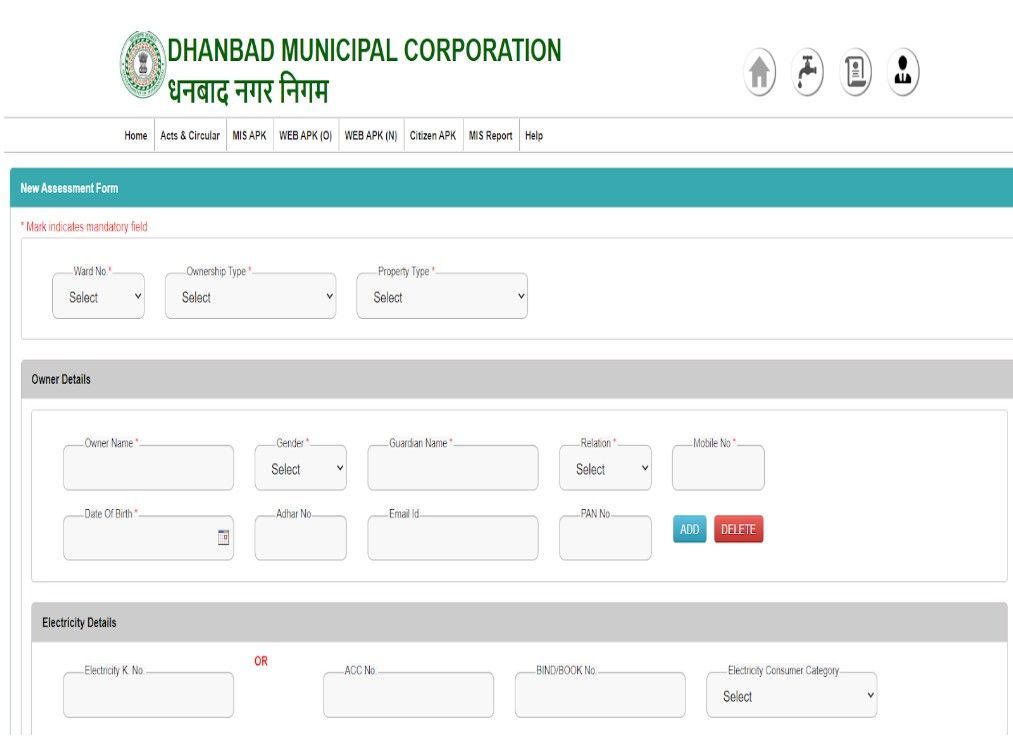1013x737 pixels.
Task: Click the water tap icon
Action: (x=806, y=71)
